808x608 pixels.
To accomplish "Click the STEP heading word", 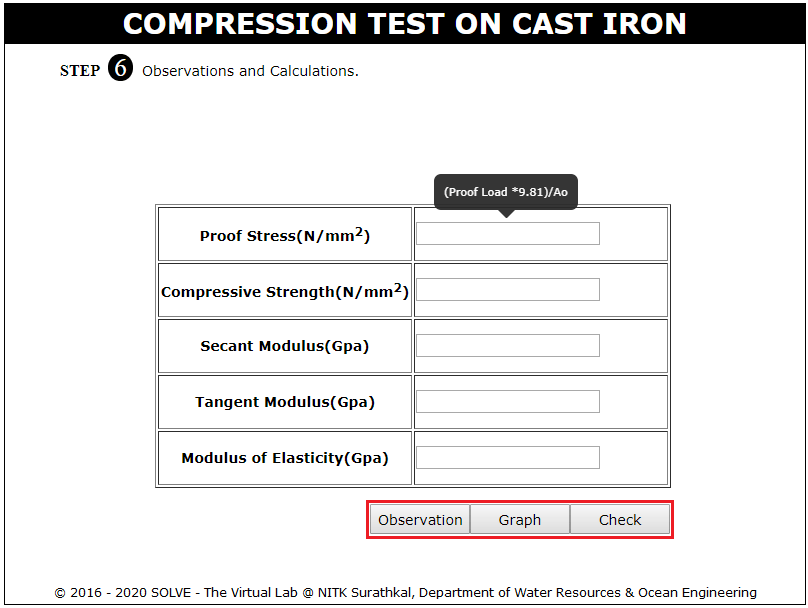I will tap(80, 71).
